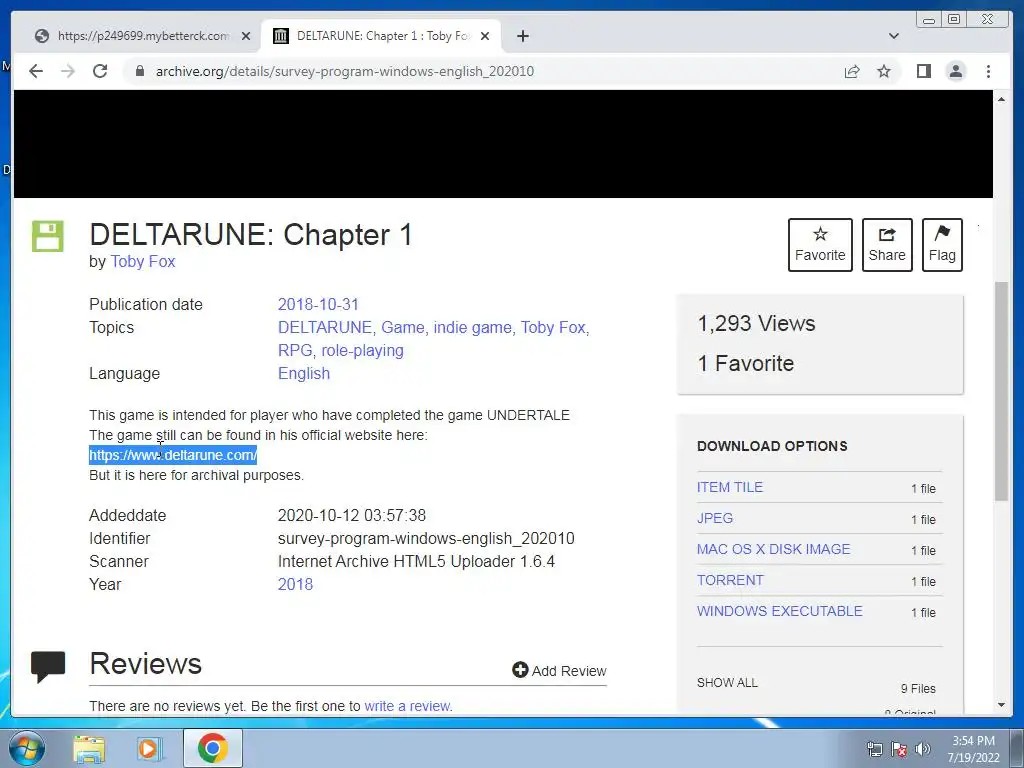Click the Reviews speech bubble icon

pos(48,667)
